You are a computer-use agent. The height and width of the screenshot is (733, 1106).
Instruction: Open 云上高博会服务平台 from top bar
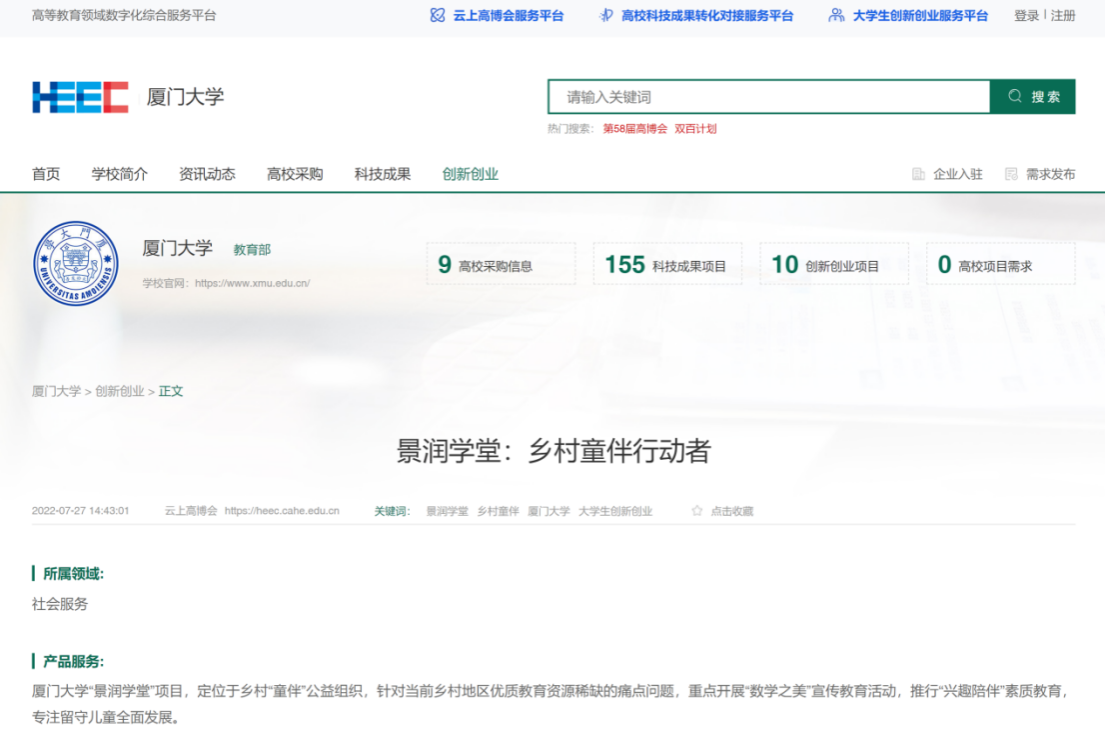click(497, 16)
